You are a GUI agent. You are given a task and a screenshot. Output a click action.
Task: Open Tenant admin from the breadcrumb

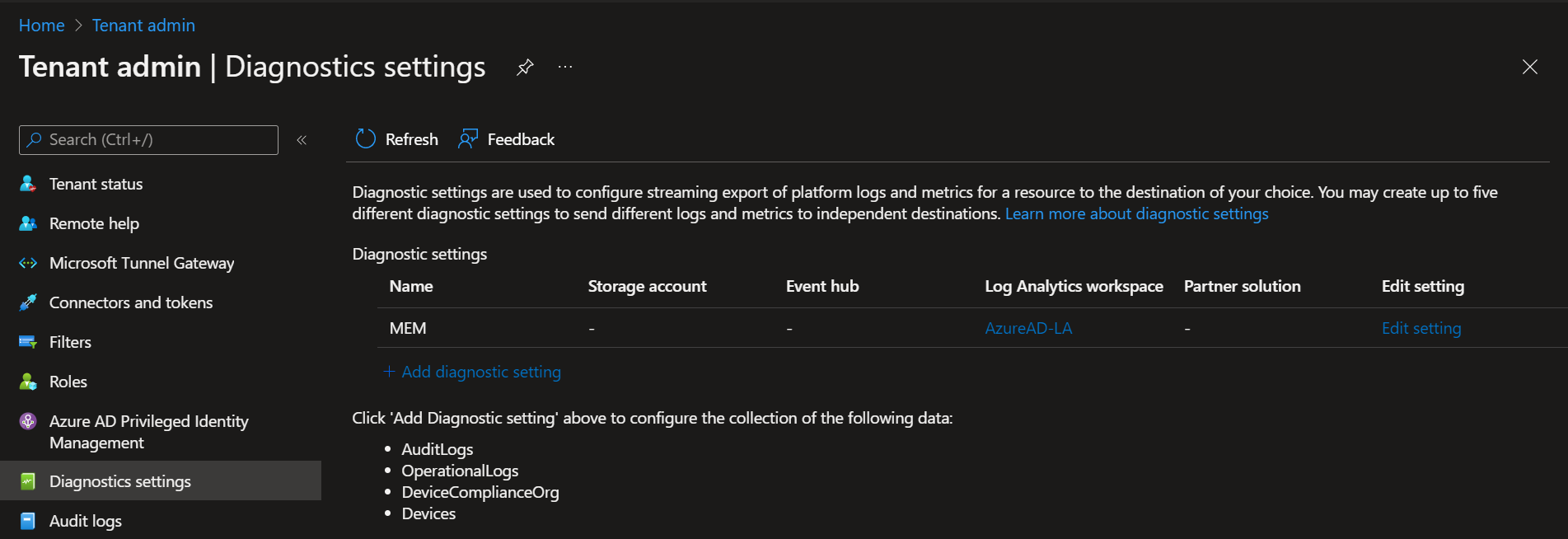143,25
